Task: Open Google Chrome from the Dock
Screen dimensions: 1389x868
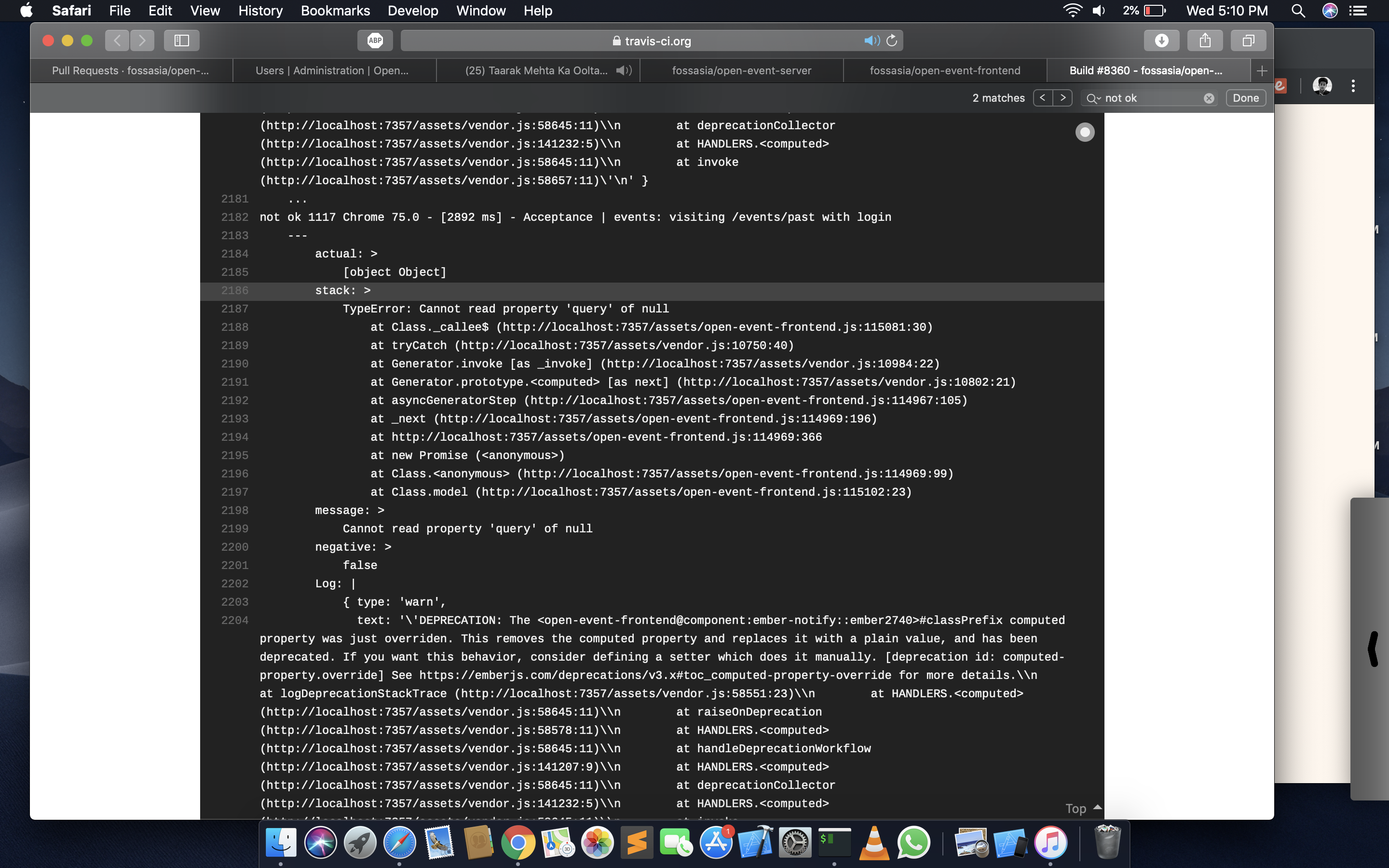Action: coord(517,842)
